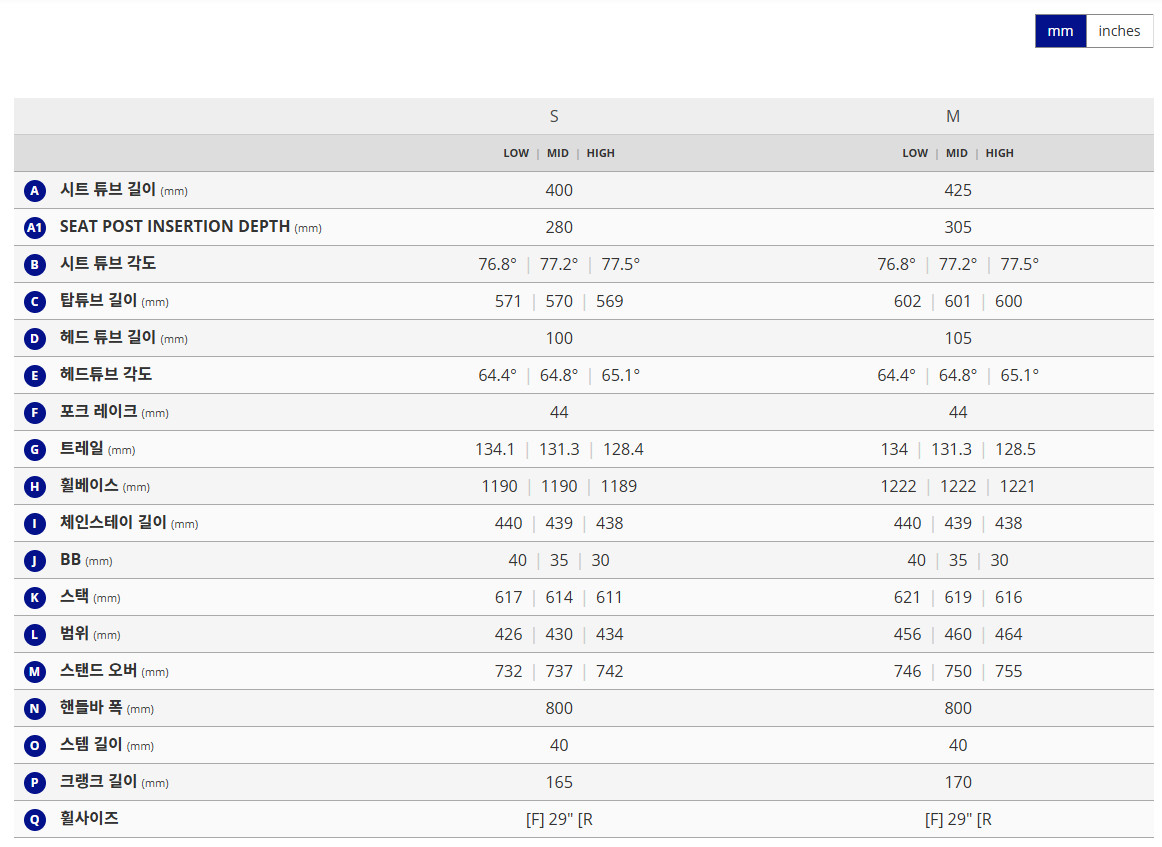
Task: Click the letter M standover badge
Action: pos(35,672)
